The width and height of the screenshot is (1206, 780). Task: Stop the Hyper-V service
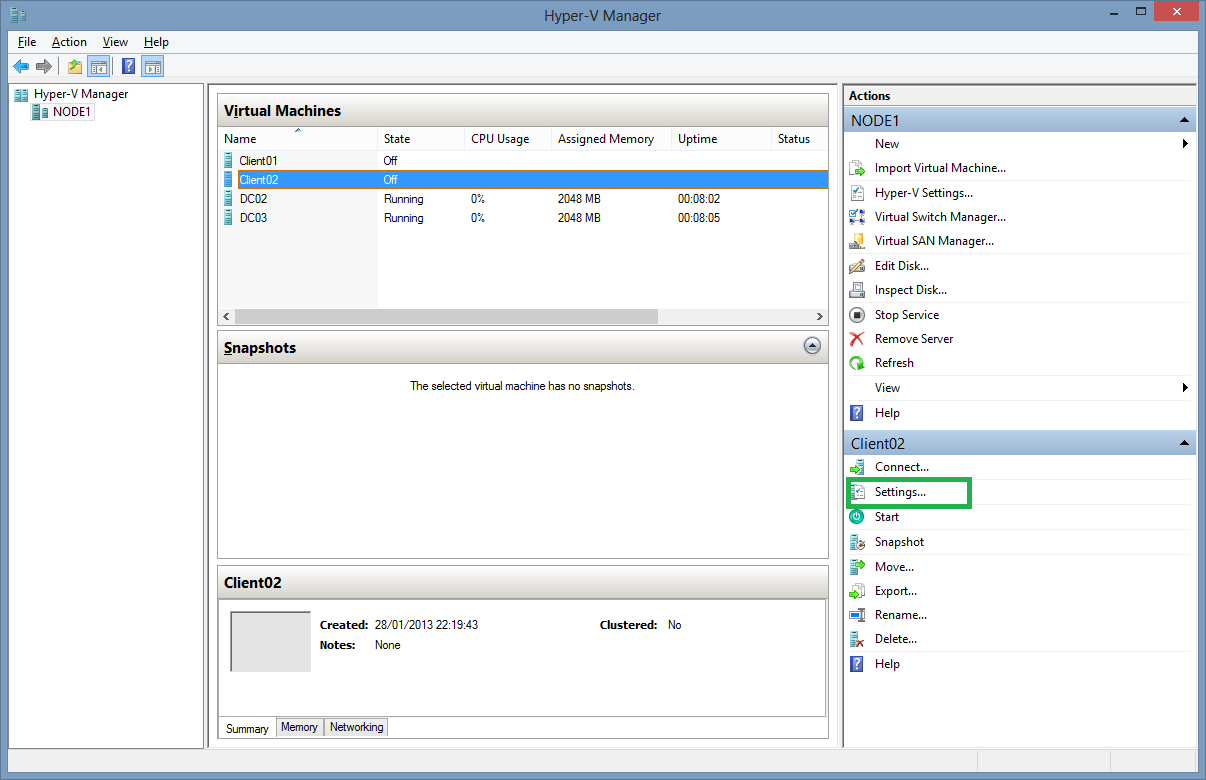tap(905, 314)
